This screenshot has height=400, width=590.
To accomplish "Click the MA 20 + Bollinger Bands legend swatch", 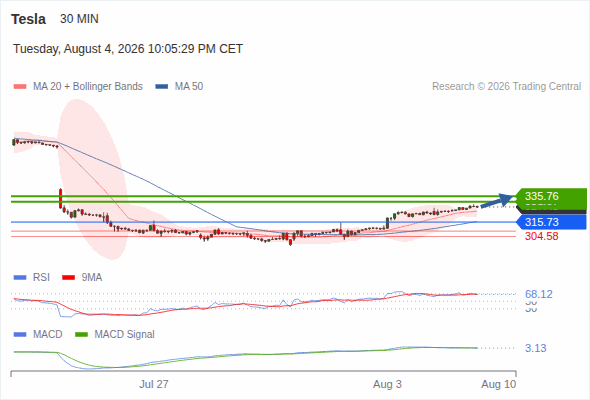I will point(20,87).
